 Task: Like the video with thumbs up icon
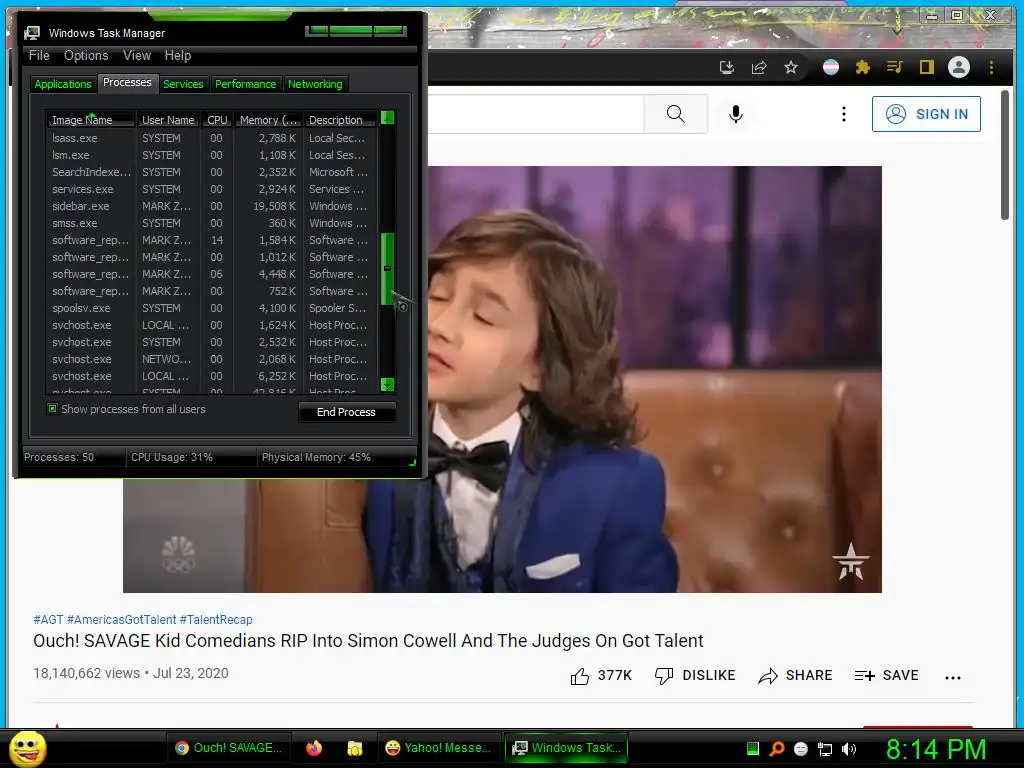tap(579, 676)
